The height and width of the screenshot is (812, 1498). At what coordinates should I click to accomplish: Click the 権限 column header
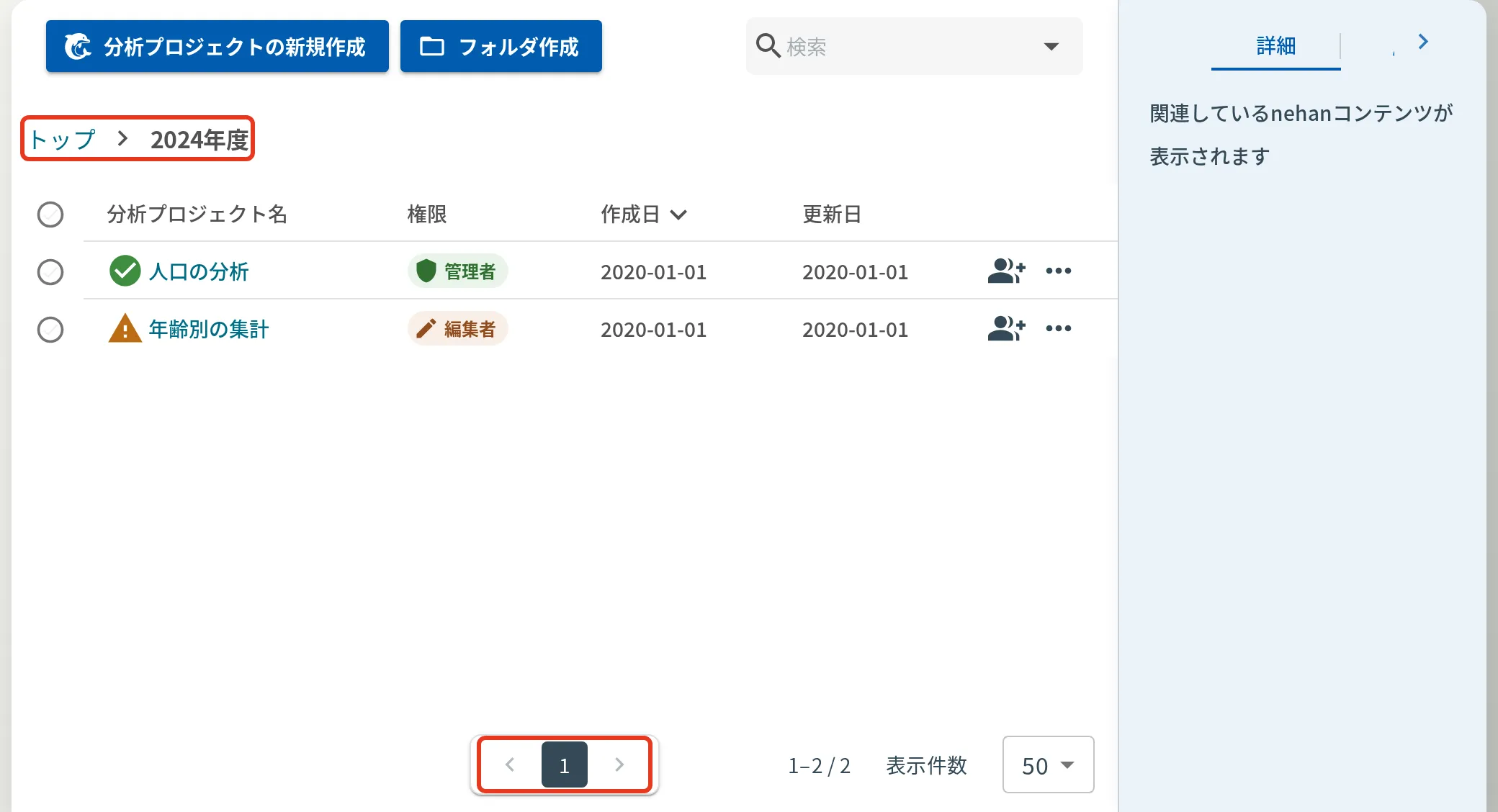coord(427,214)
